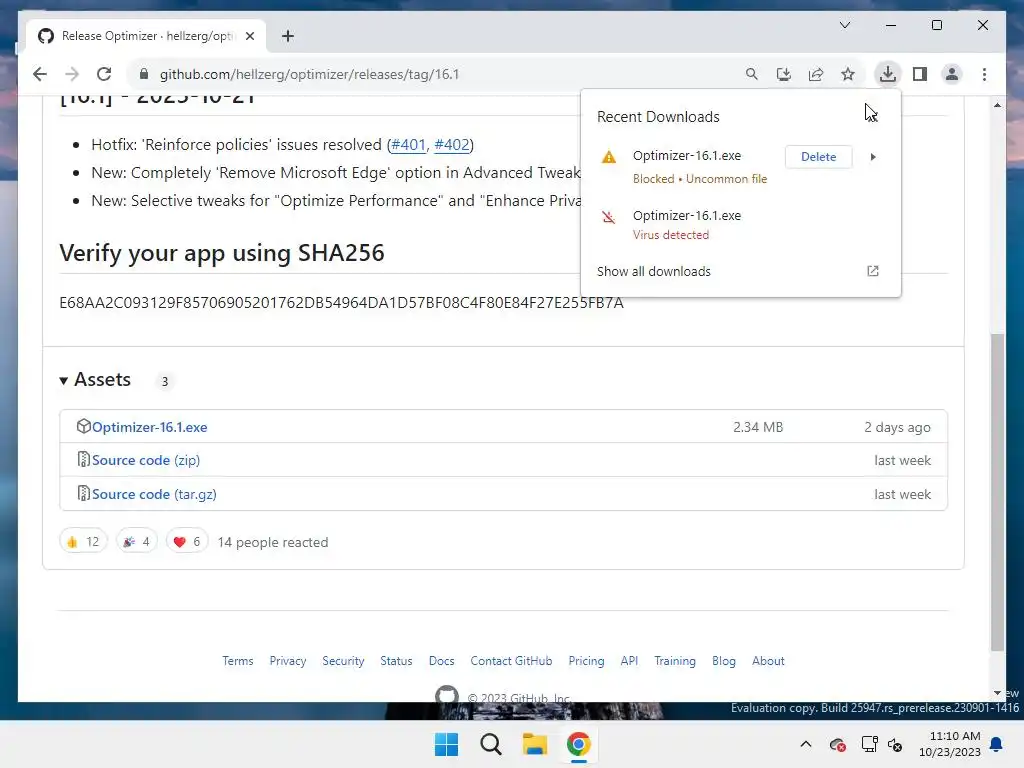The image size is (1024, 768).
Task: Open Show all downloads
Action: click(653, 271)
